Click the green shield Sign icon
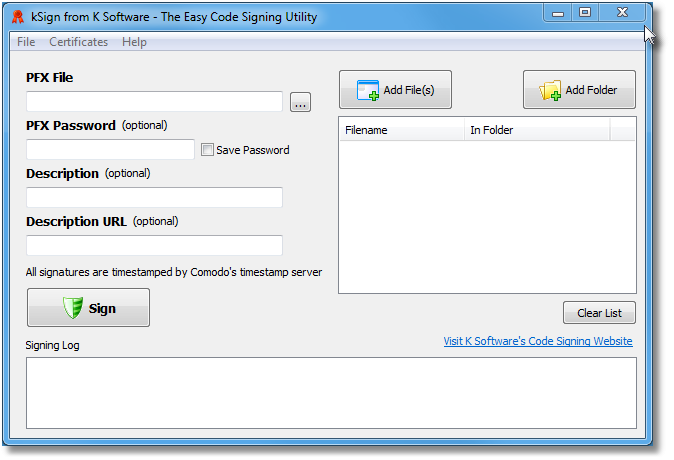This screenshot has height=460, width=674. click(73, 308)
